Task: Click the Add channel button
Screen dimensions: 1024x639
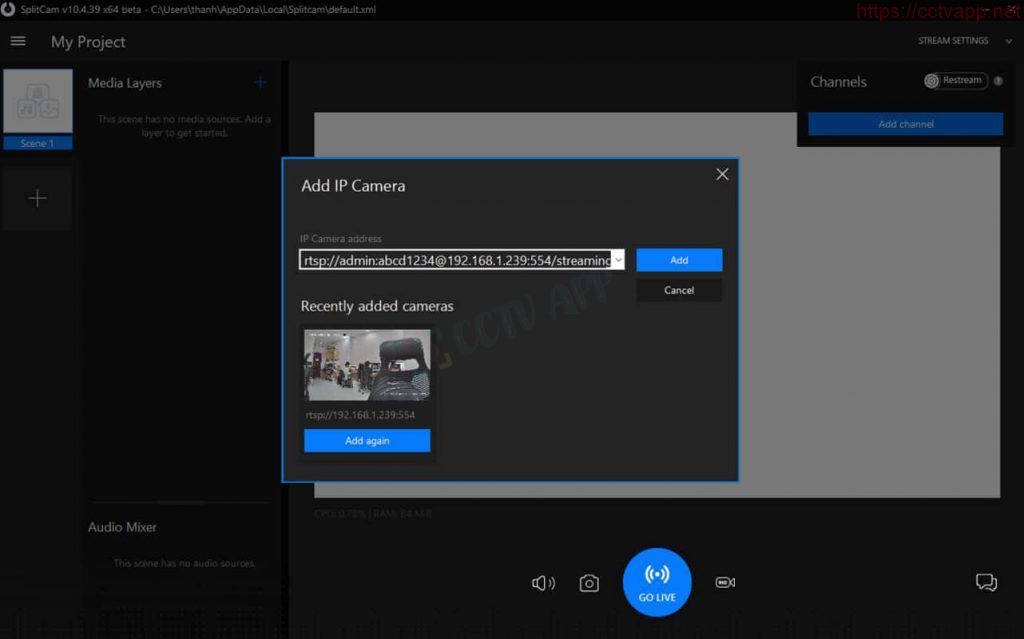Action: [x=905, y=124]
